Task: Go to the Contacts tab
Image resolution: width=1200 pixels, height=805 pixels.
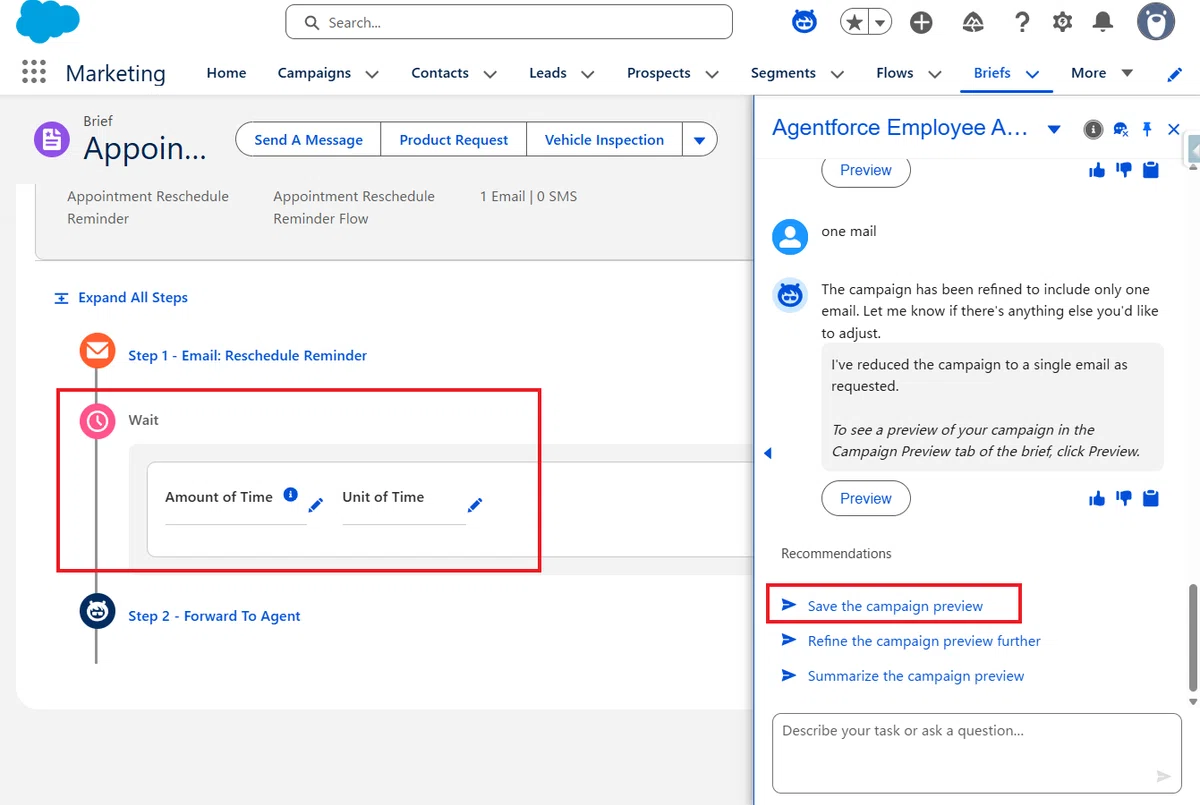Action: (x=440, y=73)
